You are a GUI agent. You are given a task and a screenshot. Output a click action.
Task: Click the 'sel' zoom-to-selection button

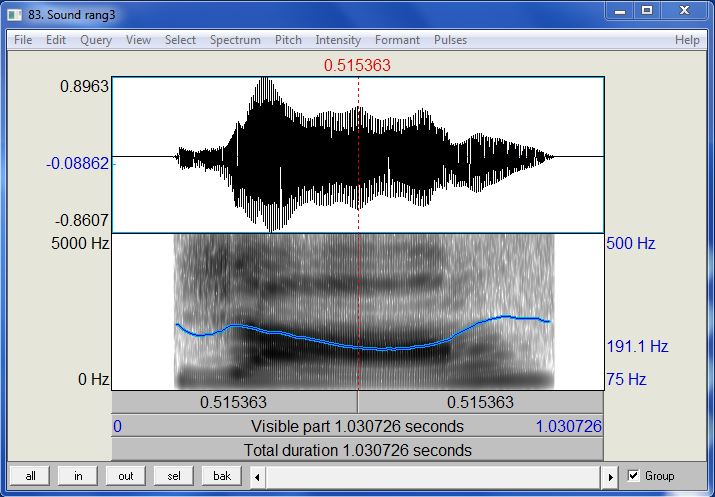tap(174, 476)
